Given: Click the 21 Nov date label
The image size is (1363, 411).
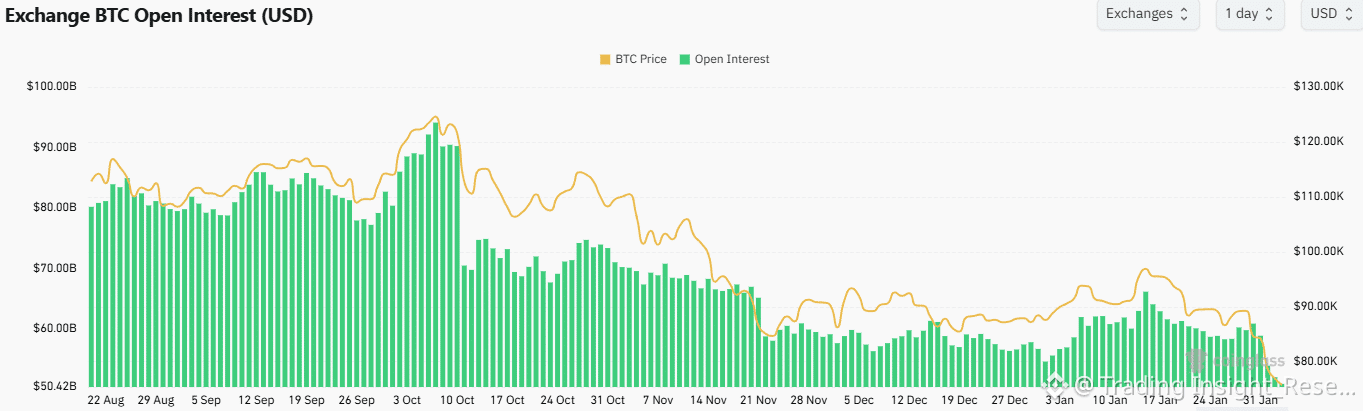Looking at the screenshot, I should click(x=758, y=400).
